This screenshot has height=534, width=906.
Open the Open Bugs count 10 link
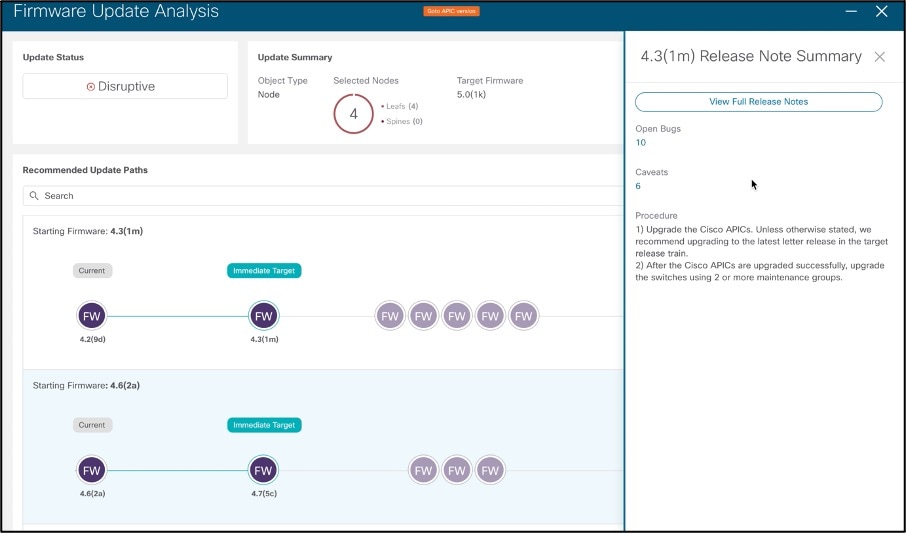click(x=640, y=143)
